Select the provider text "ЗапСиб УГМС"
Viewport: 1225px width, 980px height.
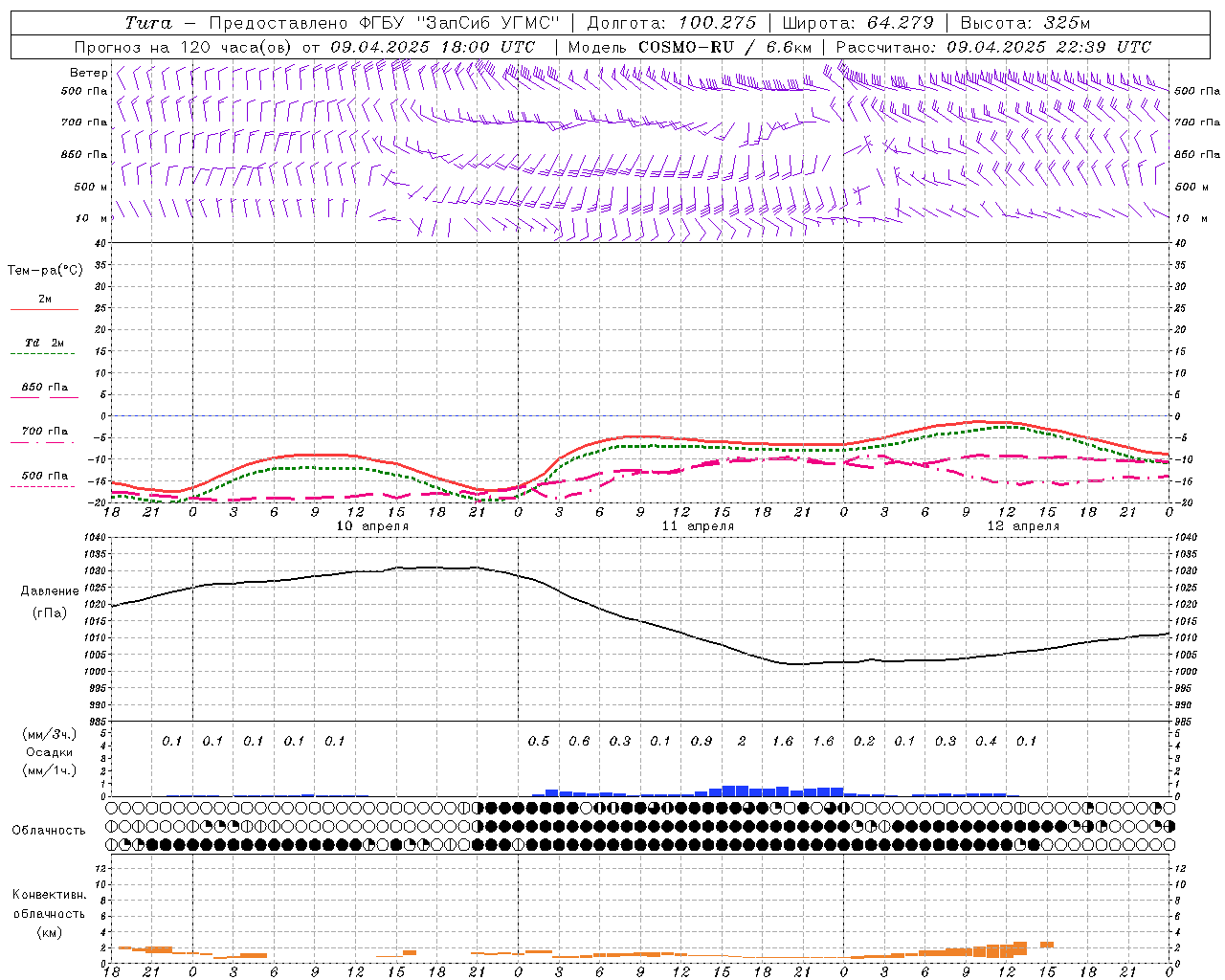click(x=488, y=23)
